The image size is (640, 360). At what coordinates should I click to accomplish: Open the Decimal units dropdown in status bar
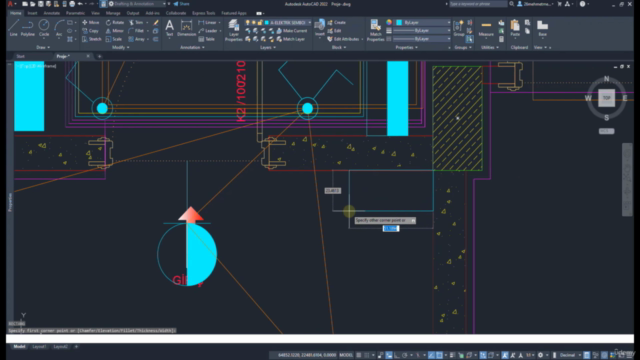570,355
